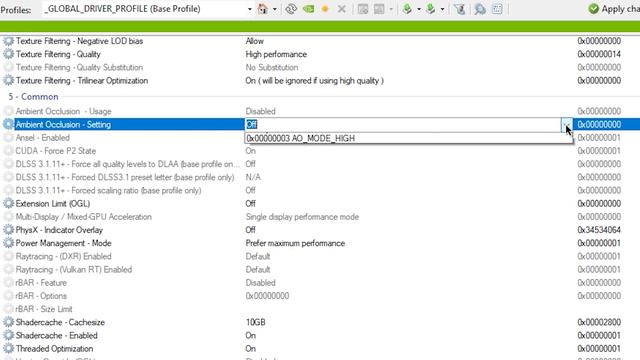The height and width of the screenshot is (360, 640).
Task: Click N/A value of Forced DLSS3.1 preset letter
Action: coord(253,177)
